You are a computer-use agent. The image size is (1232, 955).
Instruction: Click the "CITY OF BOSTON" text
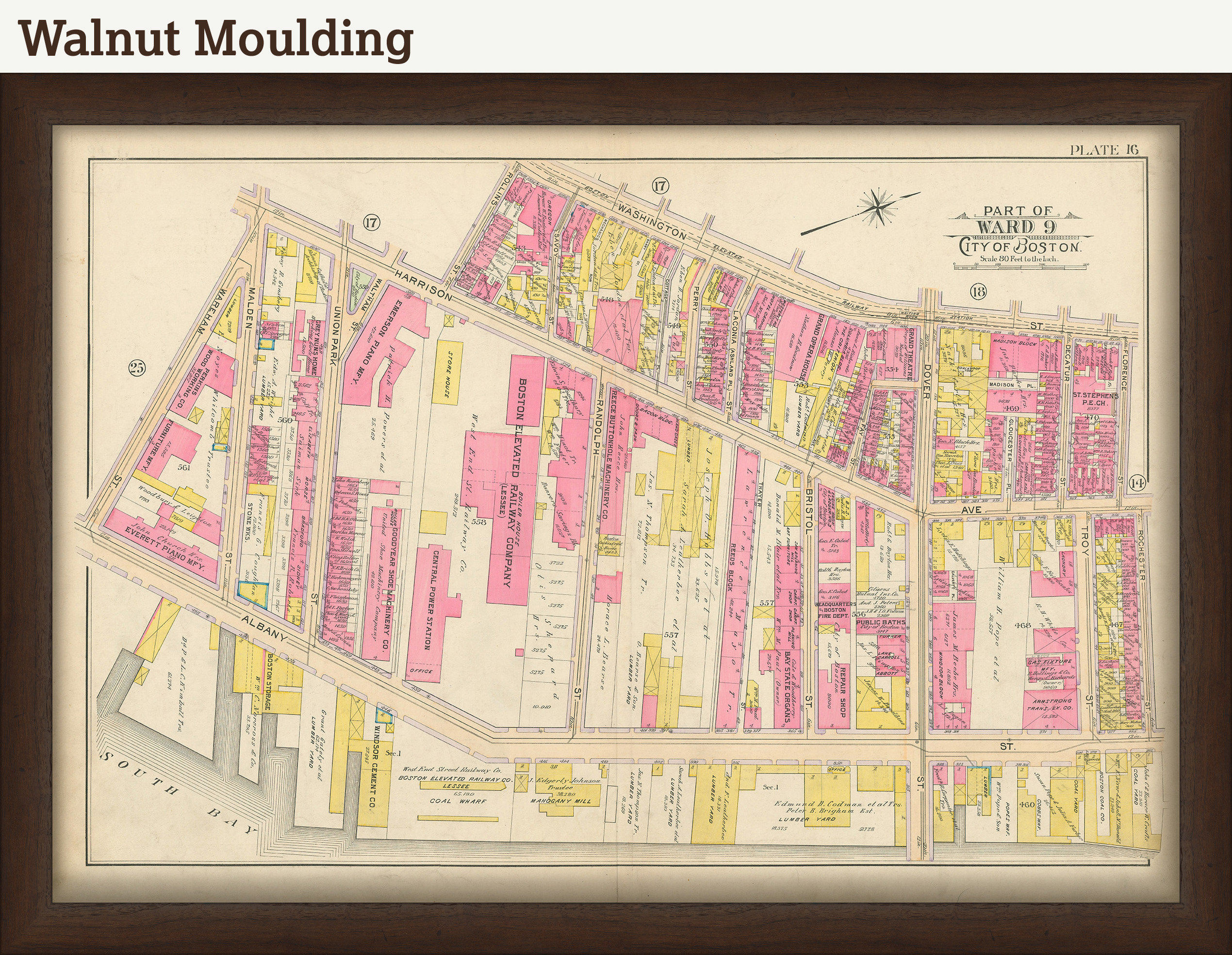coord(1020,246)
